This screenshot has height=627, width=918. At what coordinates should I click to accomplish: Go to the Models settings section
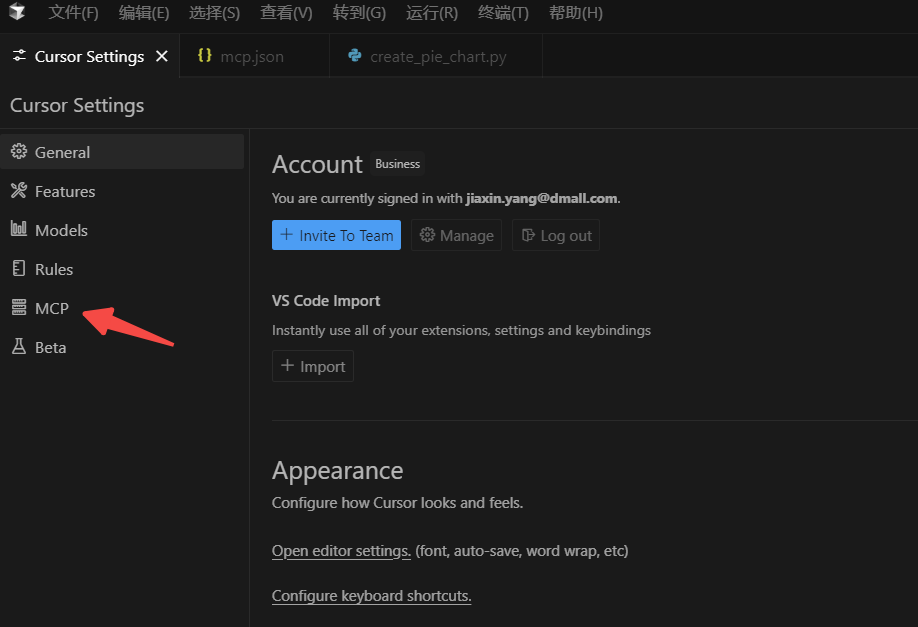click(122, 230)
